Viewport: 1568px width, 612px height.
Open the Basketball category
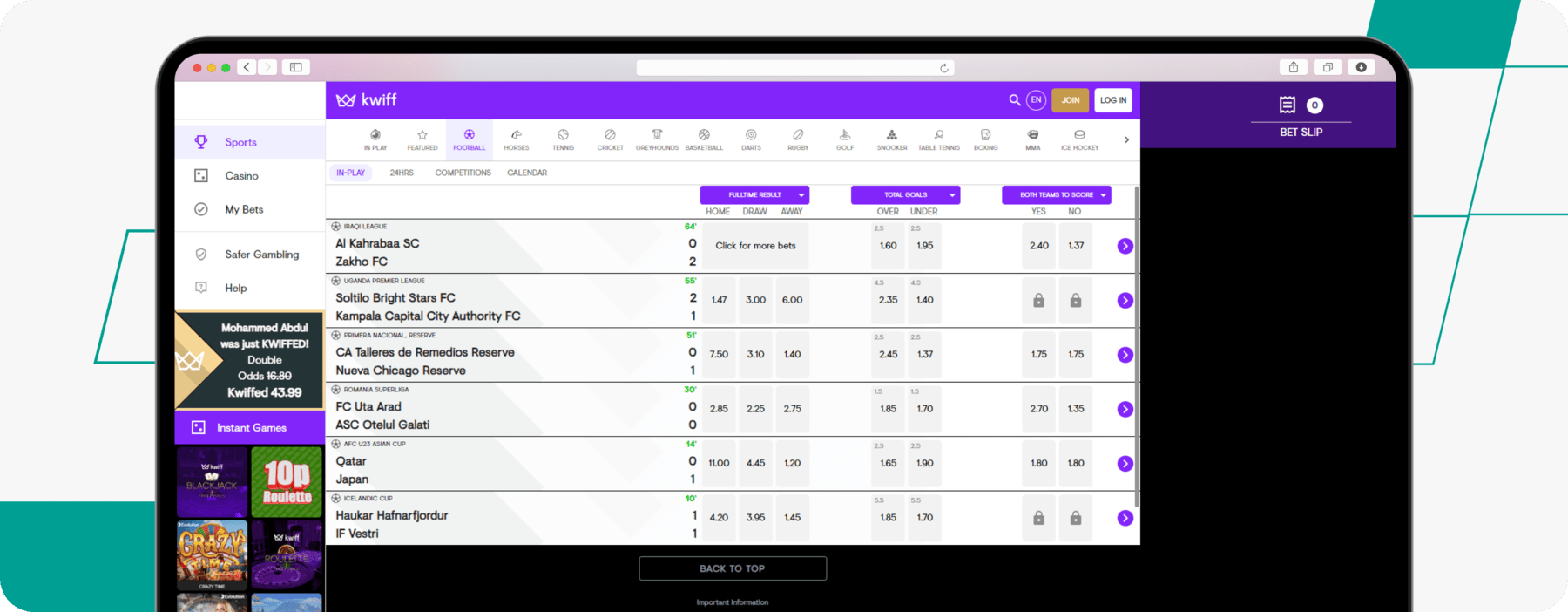704,139
